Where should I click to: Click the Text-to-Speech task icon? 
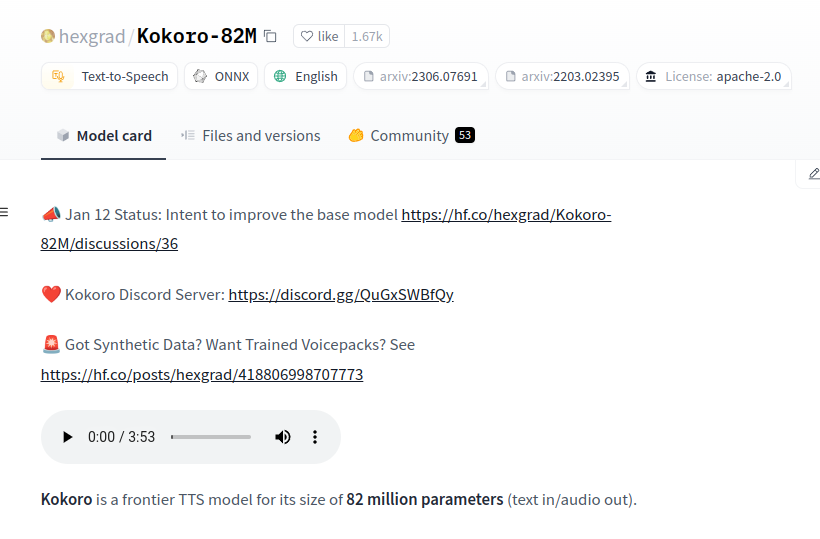click(x=59, y=76)
